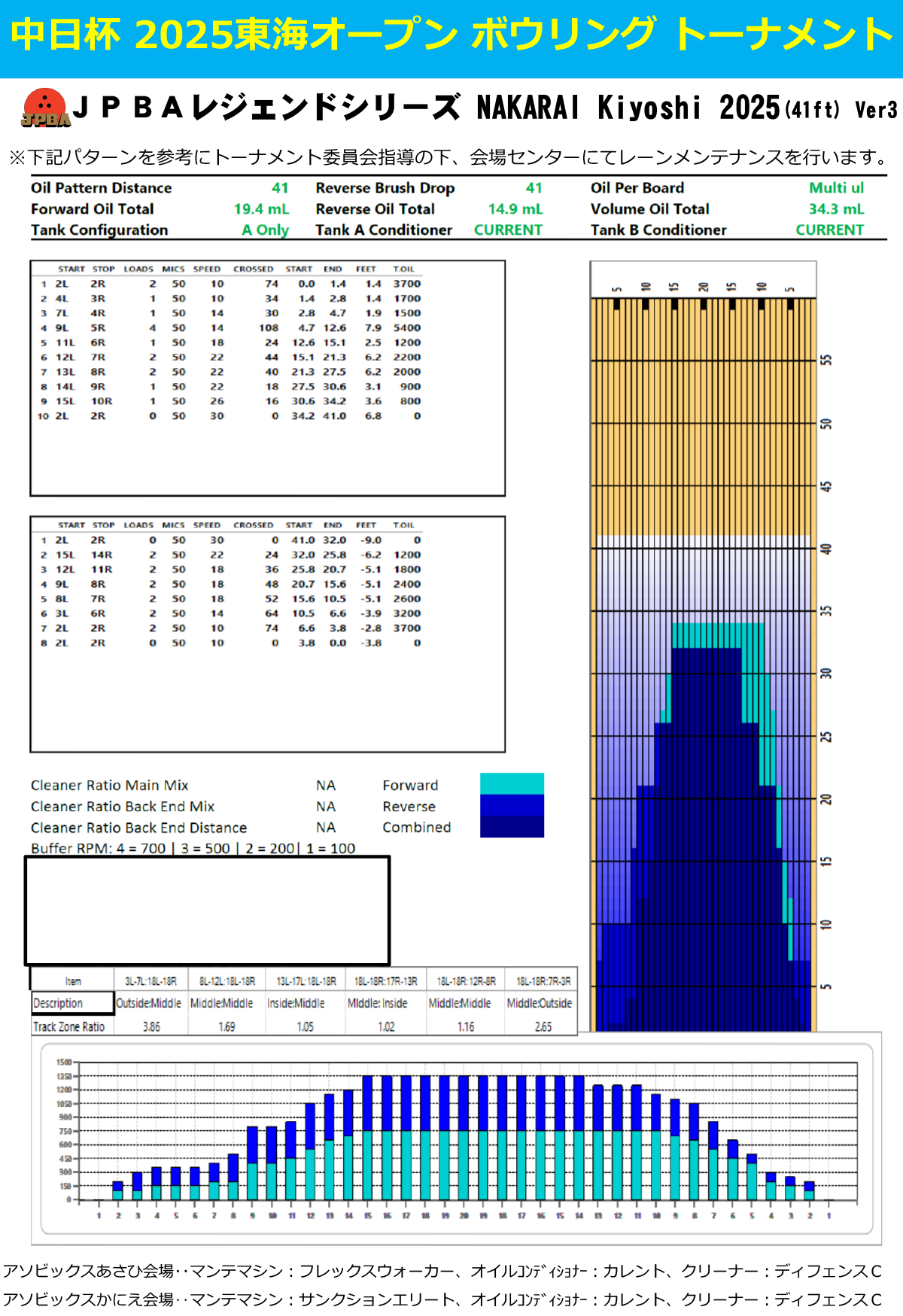Click the 'Cleaner Ratio Back End Mix' label

[x=123, y=807]
